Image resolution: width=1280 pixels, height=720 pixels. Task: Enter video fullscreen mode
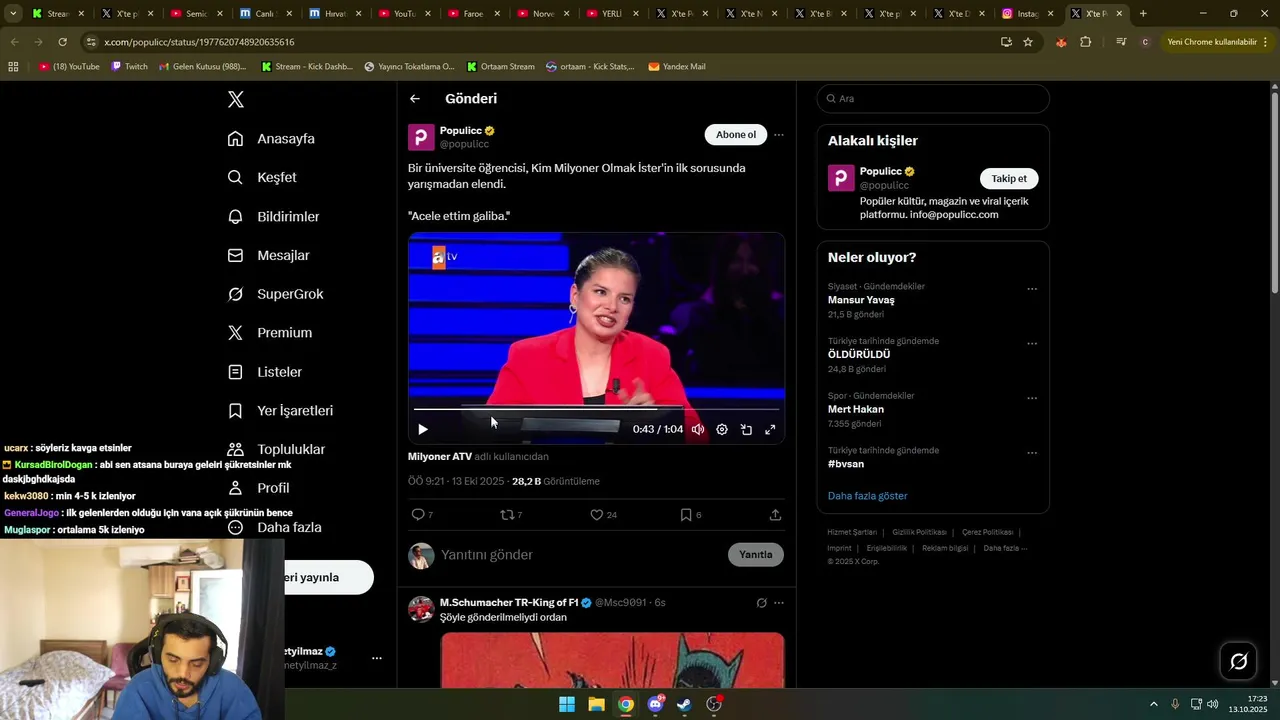770,429
